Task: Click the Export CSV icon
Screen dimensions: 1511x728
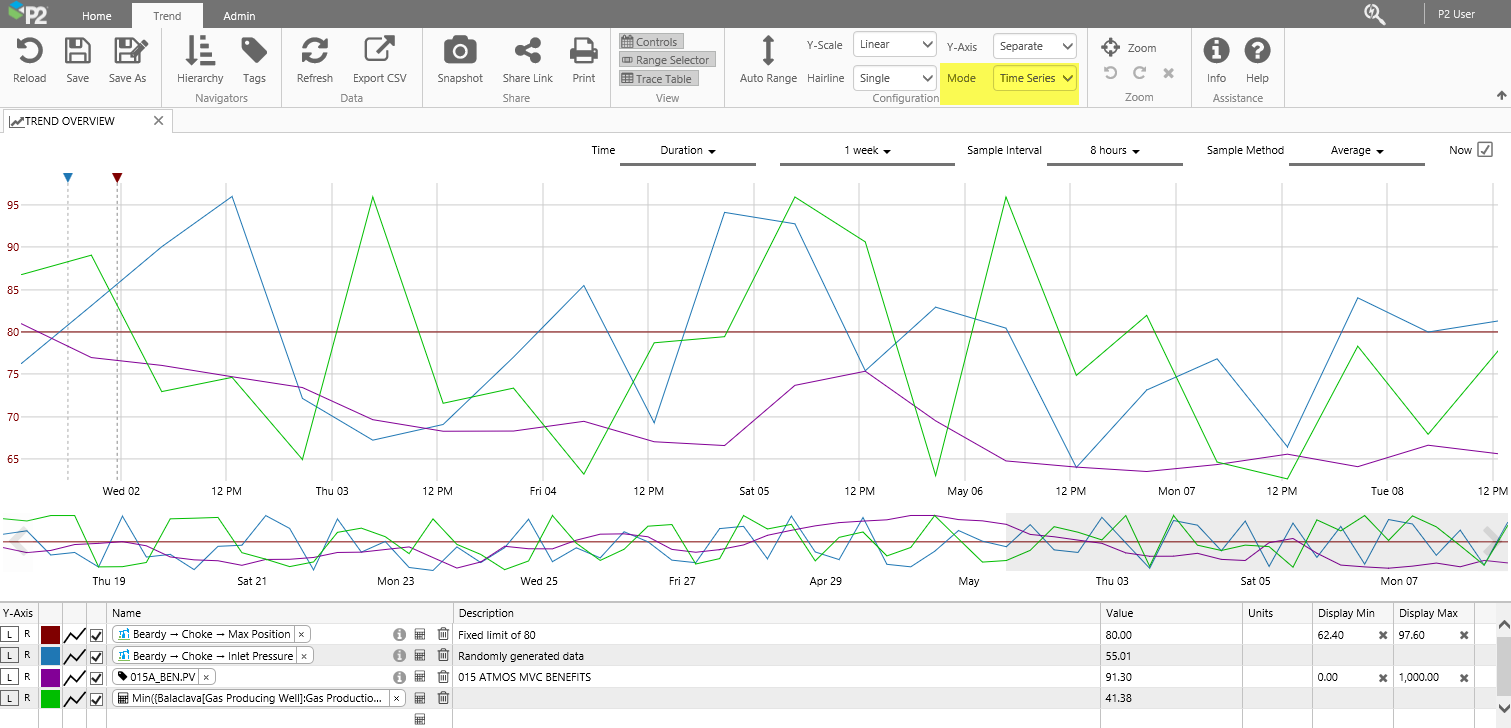Action: pyautogui.click(x=379, y=52)
